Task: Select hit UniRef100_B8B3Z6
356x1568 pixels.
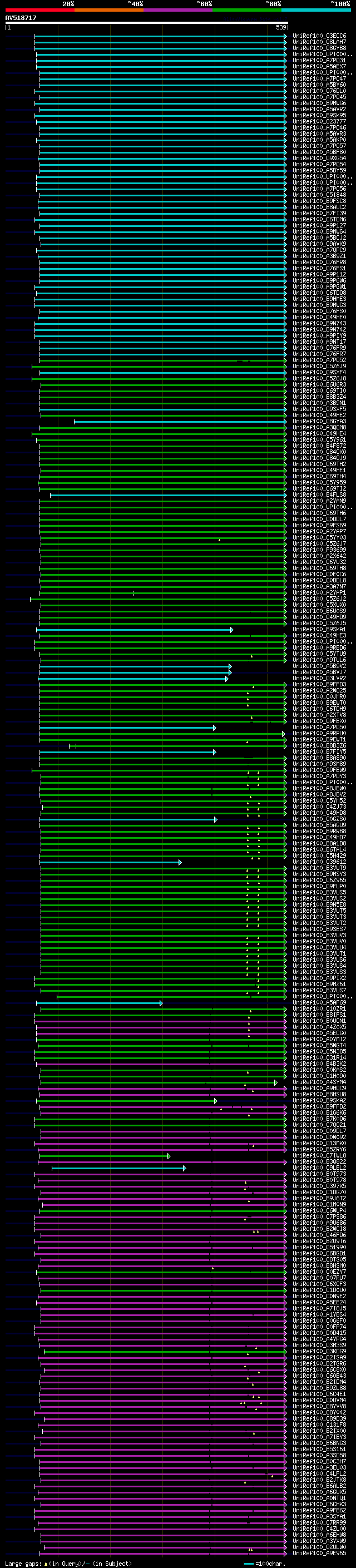Action: [x=319, y=746]
